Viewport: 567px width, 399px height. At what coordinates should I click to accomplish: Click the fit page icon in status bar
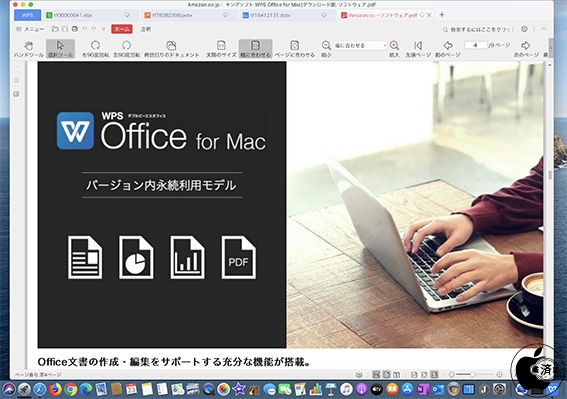[x=425, y=374]
